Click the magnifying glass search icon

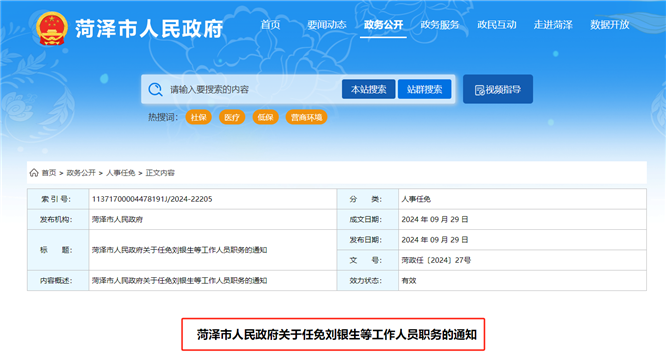[155, 89]
